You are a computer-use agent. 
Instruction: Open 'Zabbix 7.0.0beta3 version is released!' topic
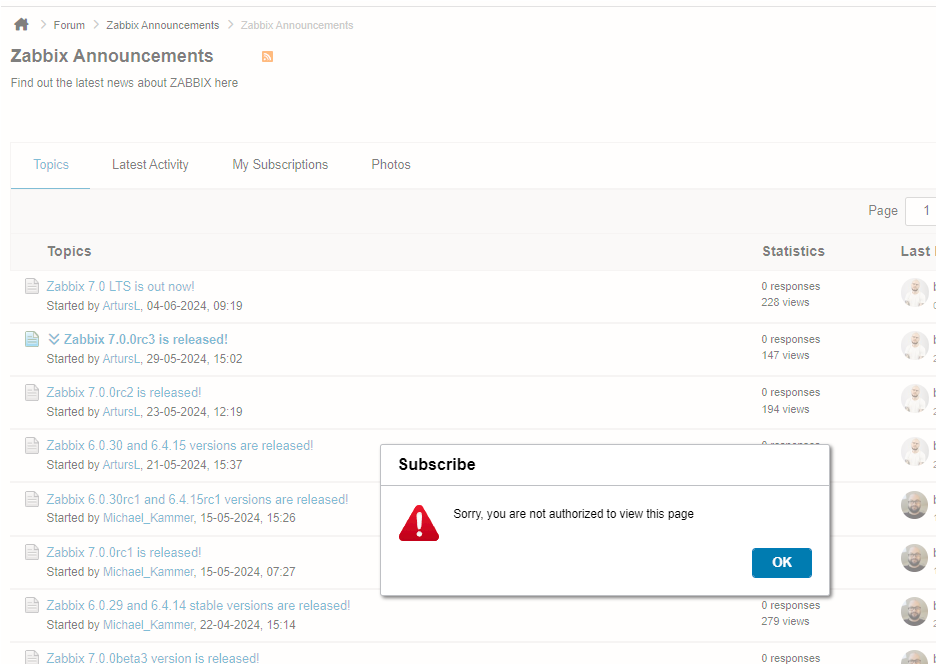(x=153, y=658)
